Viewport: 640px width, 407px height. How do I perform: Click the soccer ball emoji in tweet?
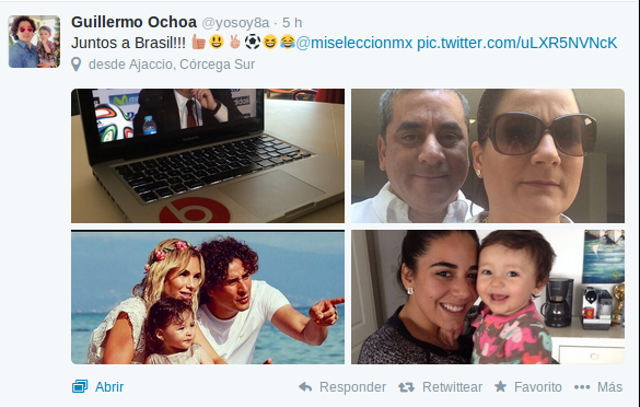(x=252, y=42)
